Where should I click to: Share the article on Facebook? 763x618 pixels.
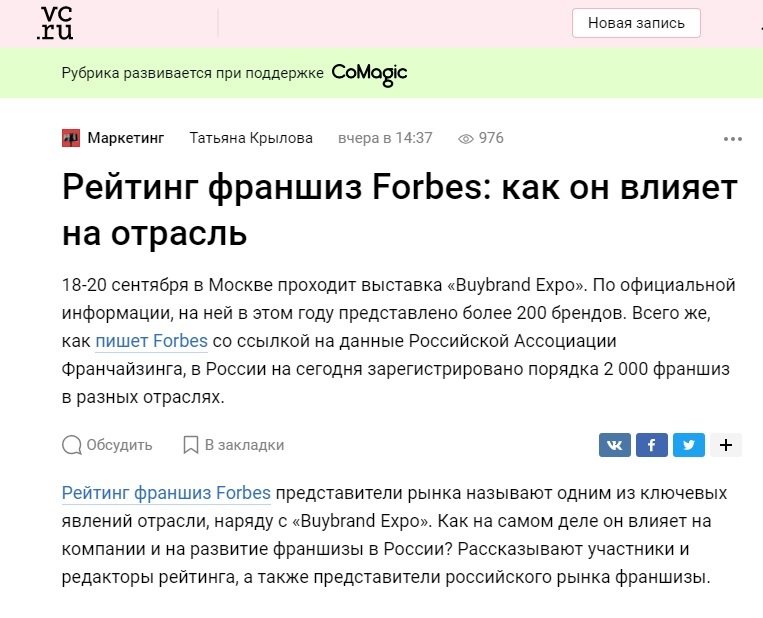pyautogui.click(x=652, y=445)
